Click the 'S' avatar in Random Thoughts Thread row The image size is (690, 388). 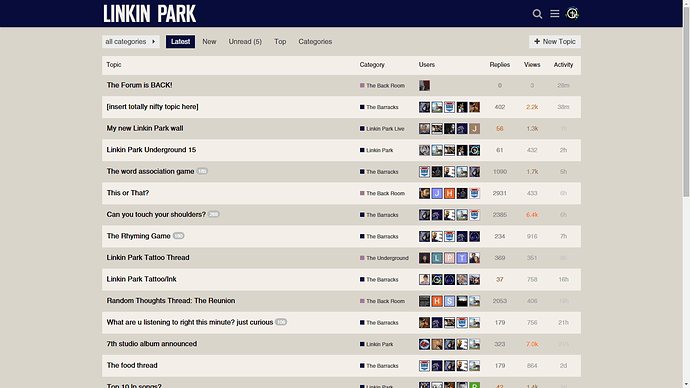[x=449, y=301]
